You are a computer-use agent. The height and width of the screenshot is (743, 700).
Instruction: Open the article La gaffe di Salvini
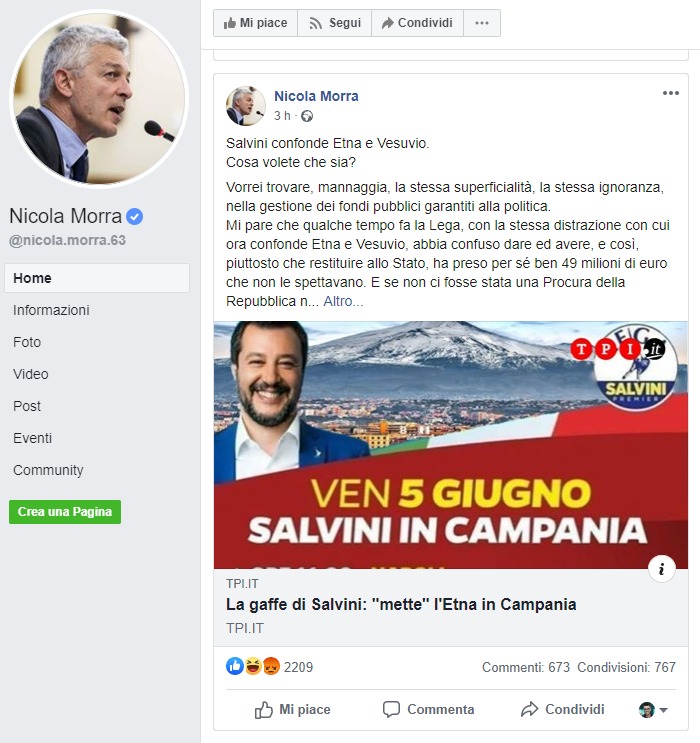click(401, 605)
